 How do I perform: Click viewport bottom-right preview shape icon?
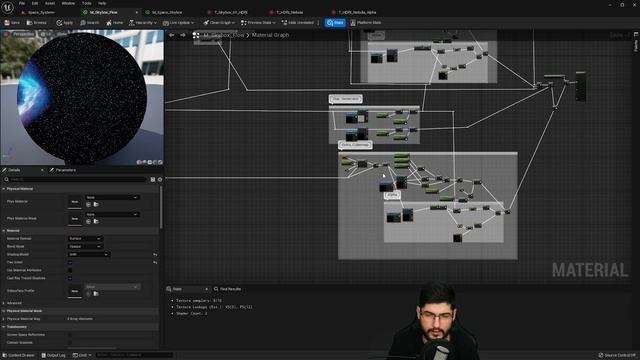160,162
